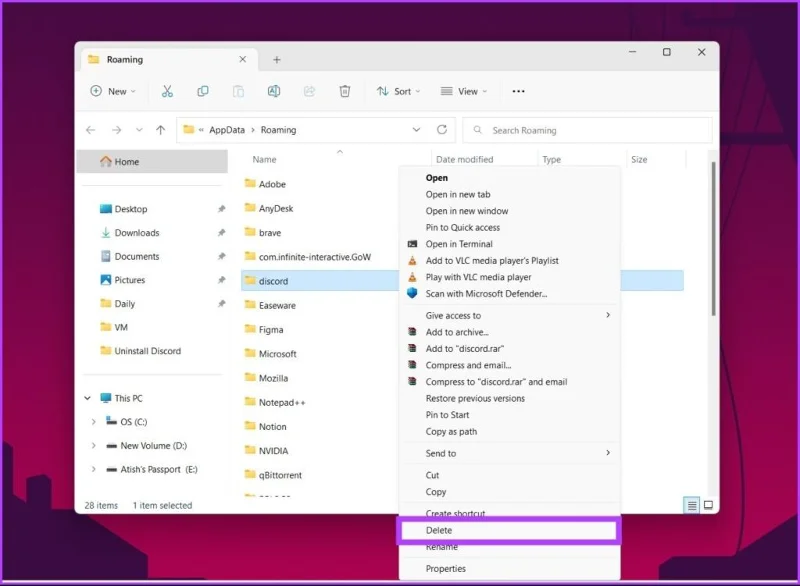The height and width of the screenshot is (586, 800).
Task: Close the Roaming tab
Action: click(243, 59)
